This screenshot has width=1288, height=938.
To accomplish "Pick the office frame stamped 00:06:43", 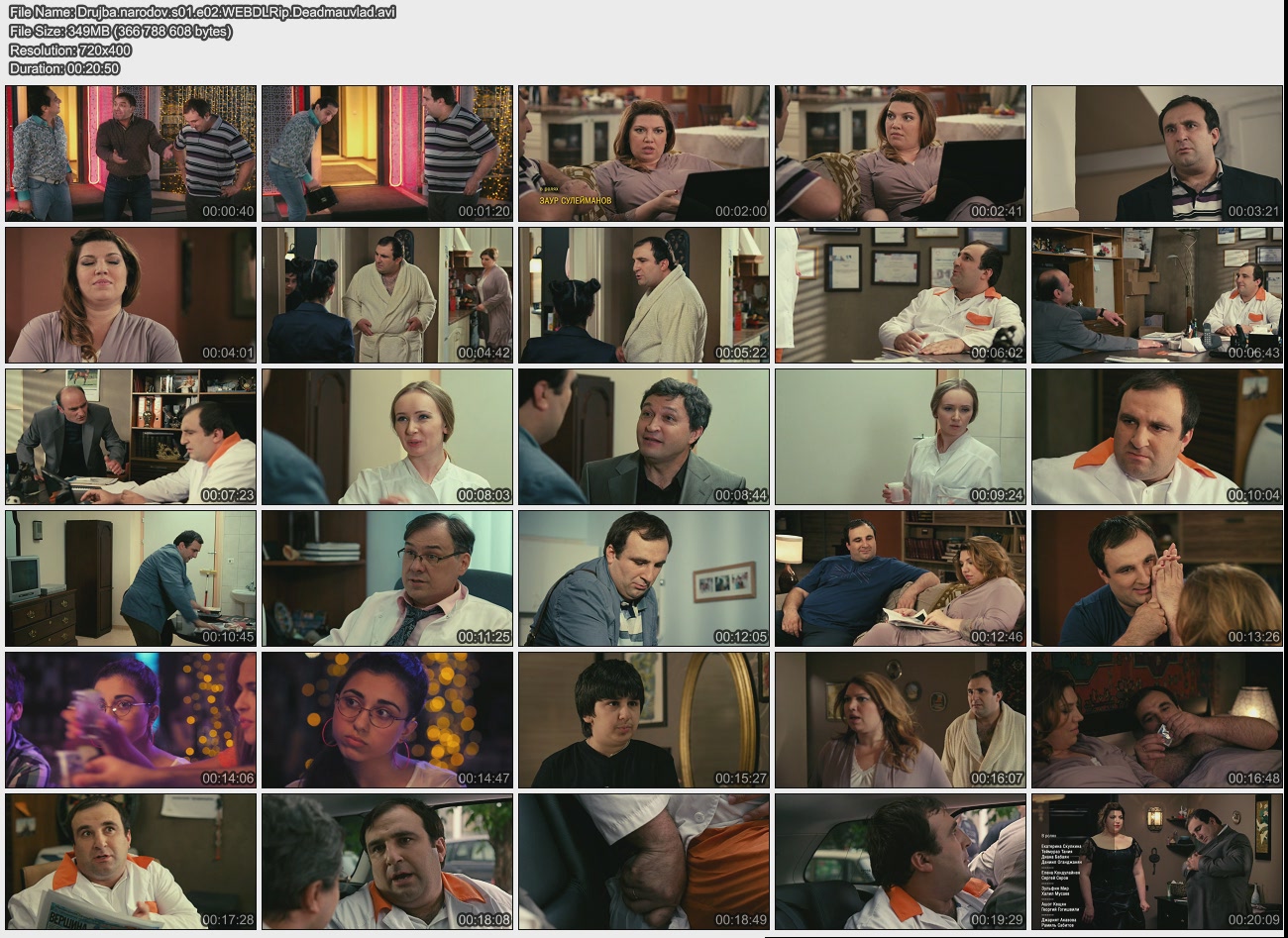I will pos(1156,295).
